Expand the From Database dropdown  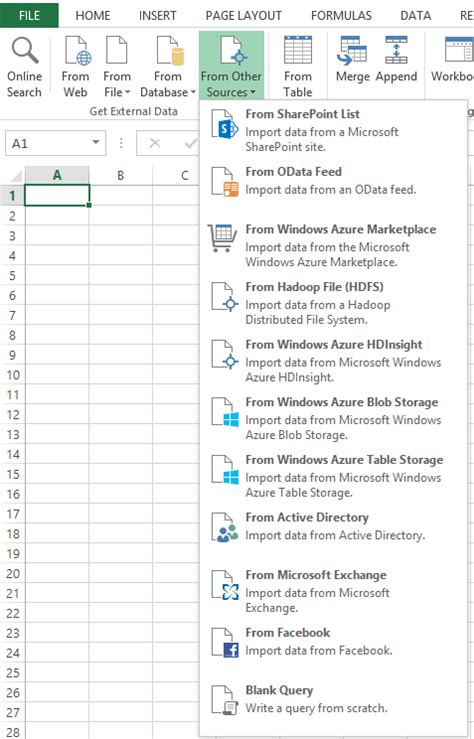click(x=168, y=67)
